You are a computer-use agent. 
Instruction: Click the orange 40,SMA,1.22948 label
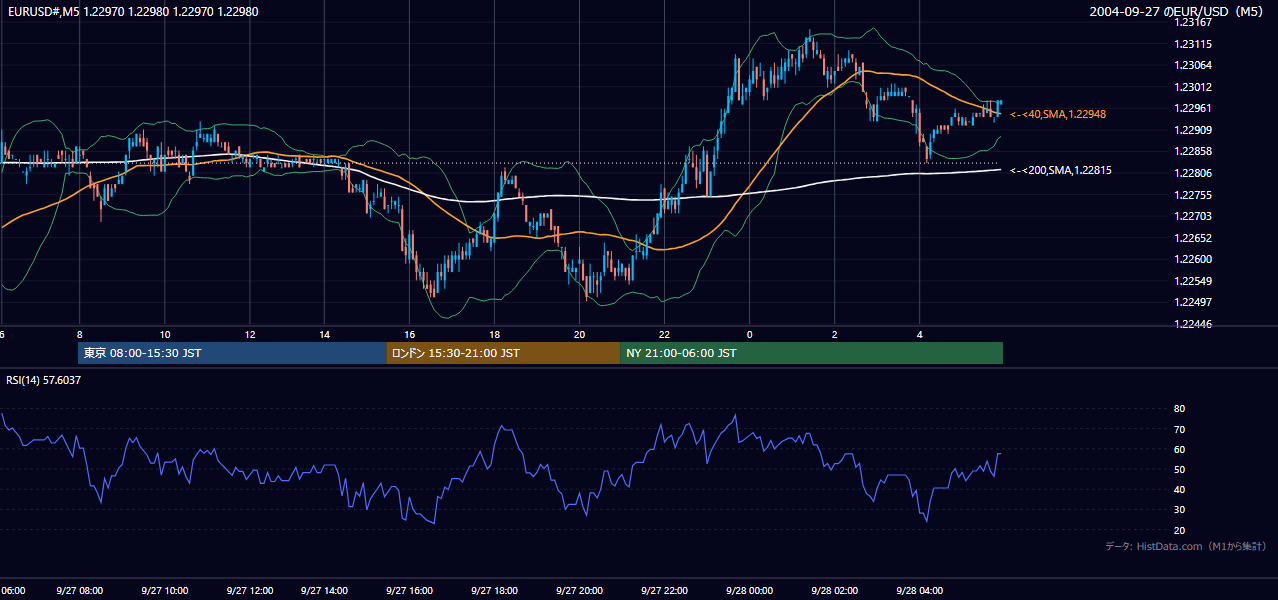tap(1057, 114)
